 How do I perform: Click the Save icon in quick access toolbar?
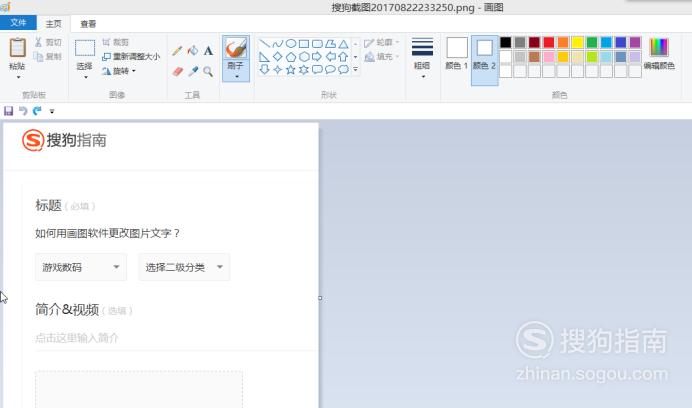(x=8, y=111)
